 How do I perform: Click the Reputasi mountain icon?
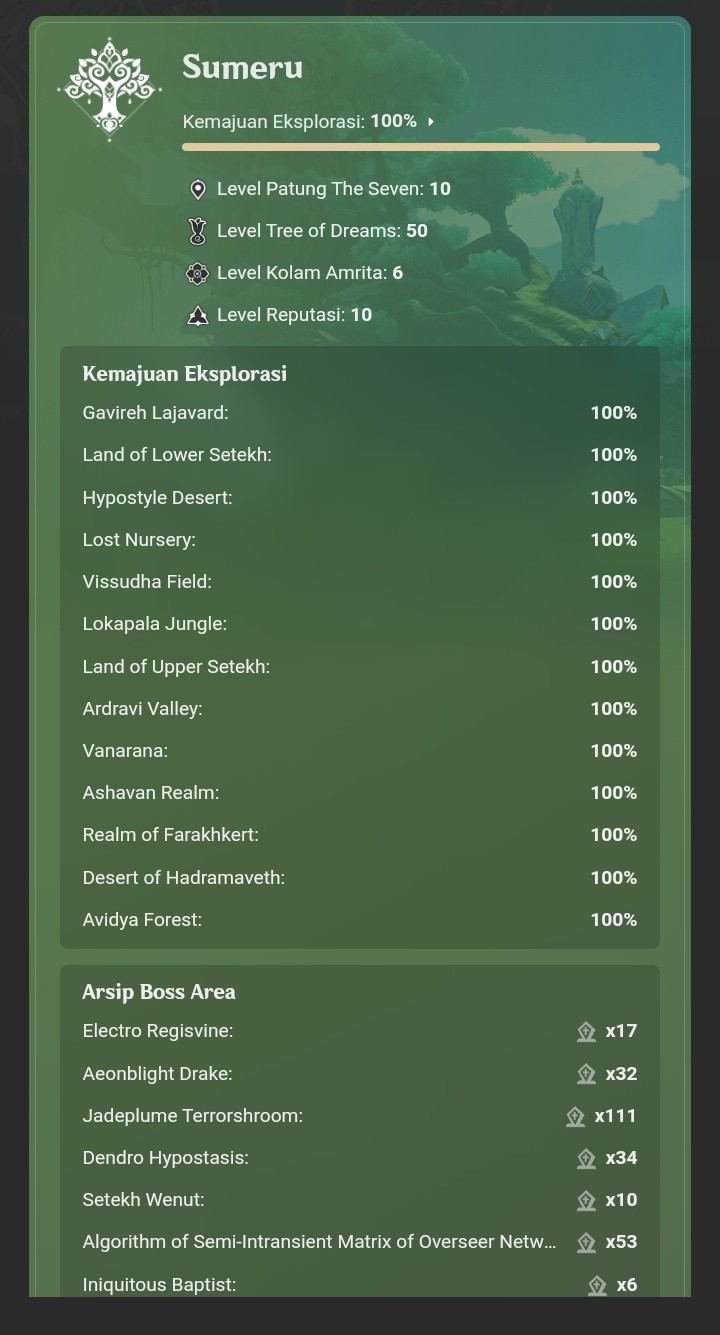[197, 314]
